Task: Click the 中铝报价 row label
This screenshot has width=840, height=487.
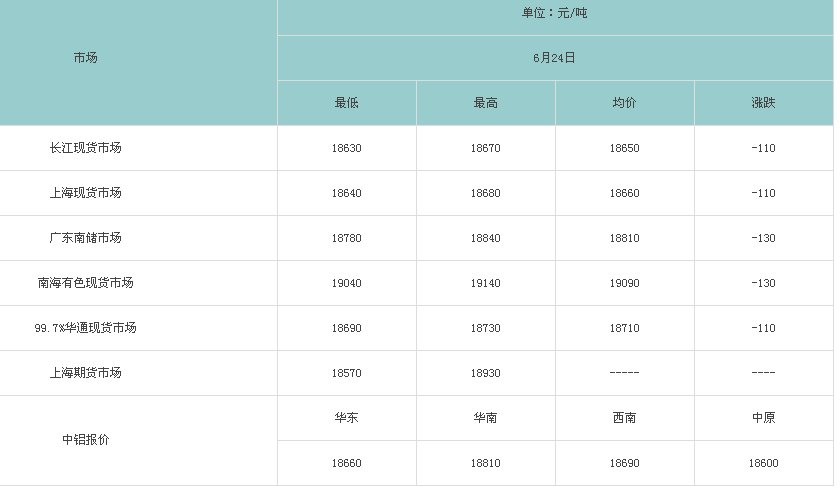Action: pyautogui.click(x=86, y=440)
